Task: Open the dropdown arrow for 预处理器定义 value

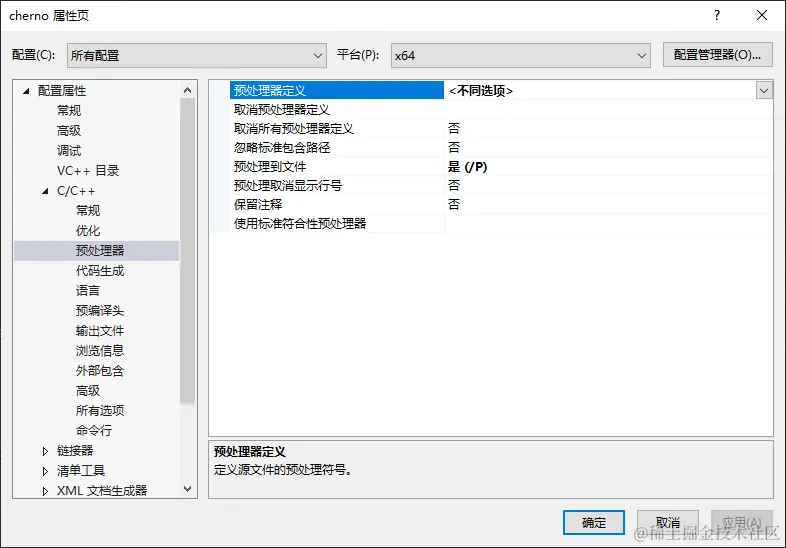Action: pyautogui.click(x=764, y=91)
